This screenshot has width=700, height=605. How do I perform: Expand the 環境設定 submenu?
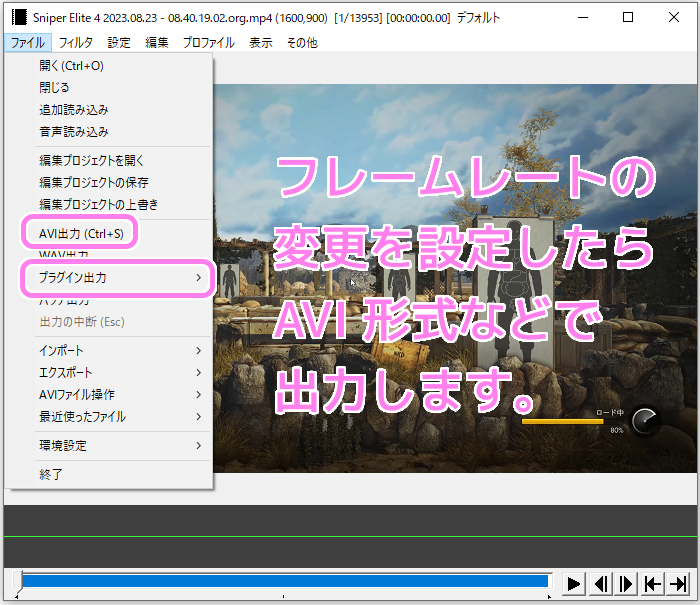109,446
